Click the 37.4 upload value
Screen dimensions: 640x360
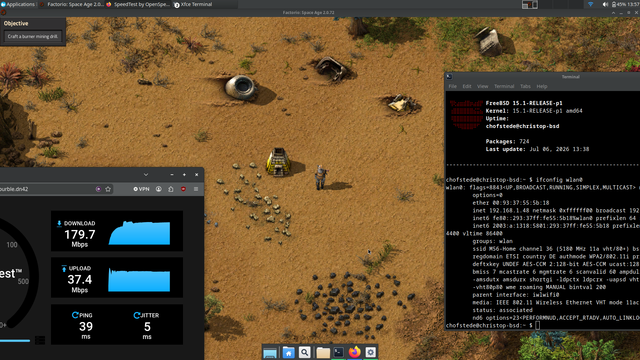tap(80, 280)
